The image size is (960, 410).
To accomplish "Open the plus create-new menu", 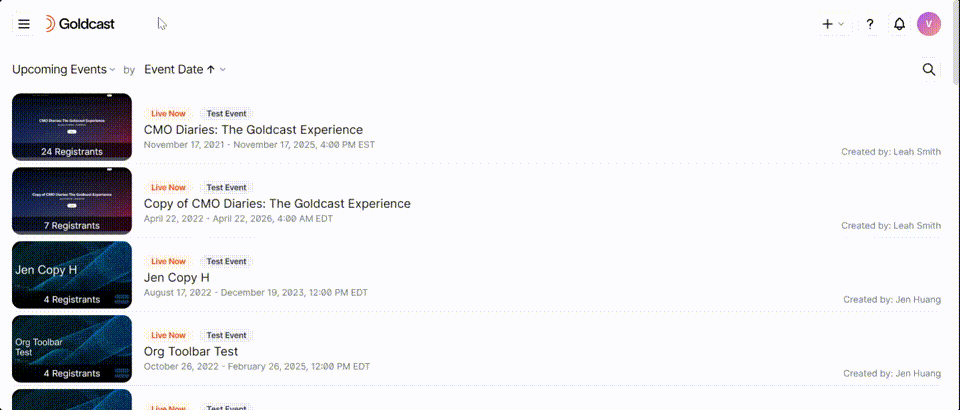I will [x=828, y=24].
